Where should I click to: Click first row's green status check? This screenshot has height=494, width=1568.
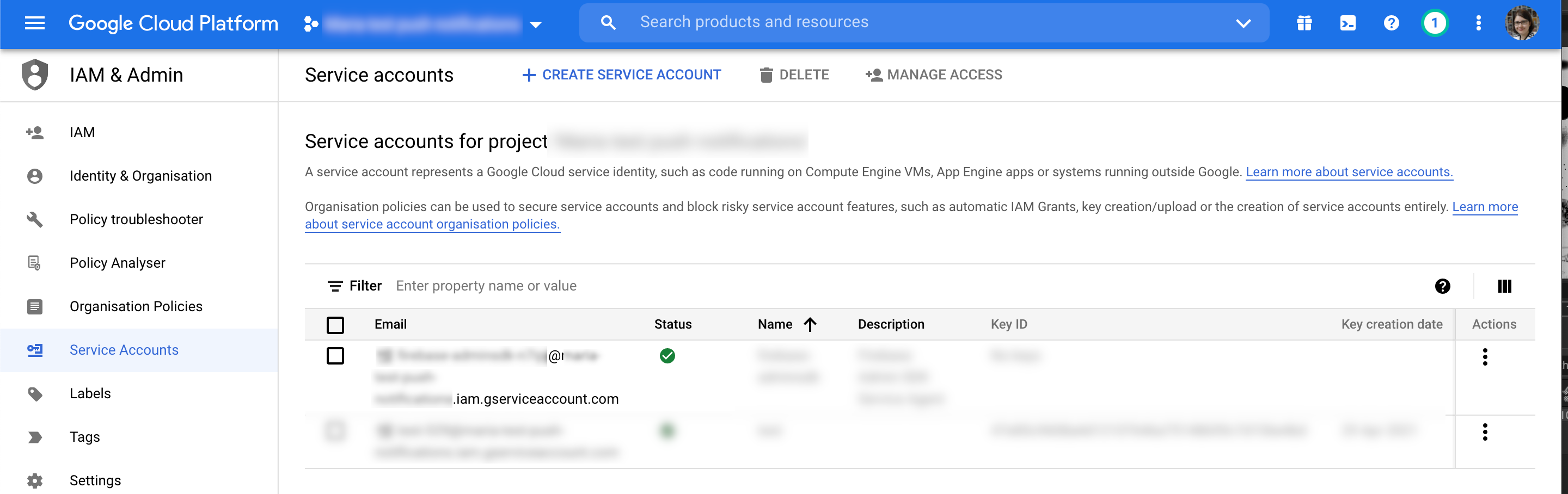(667, 356)
